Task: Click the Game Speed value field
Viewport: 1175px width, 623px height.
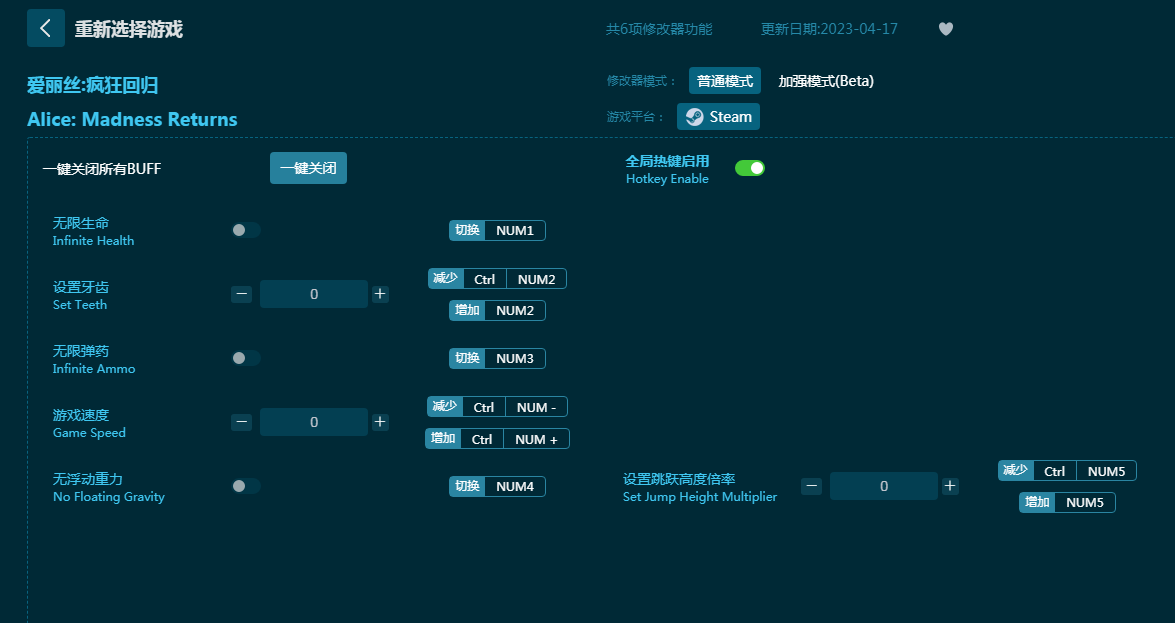Action: coord(314,422)
